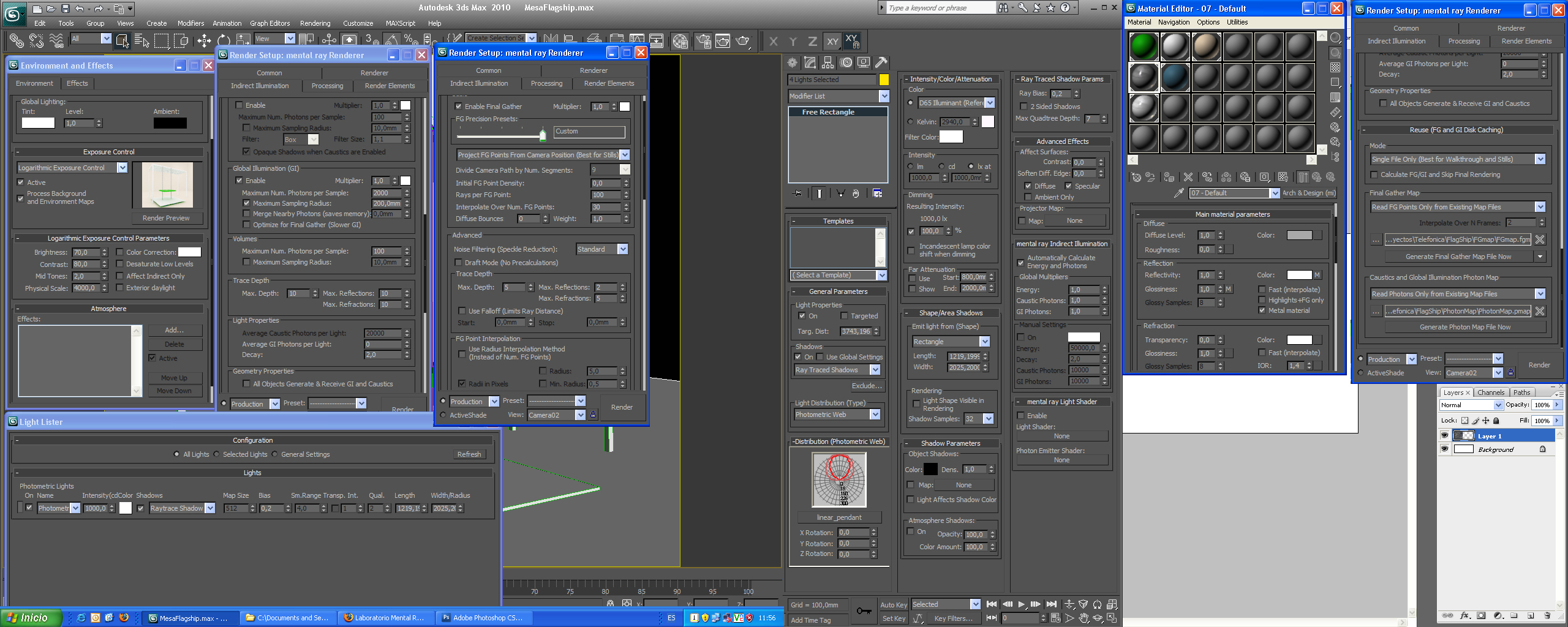Toggle Exposure Control Active checkbox
This screenshot has width=1568, height=627.
(x=21, y=182)
